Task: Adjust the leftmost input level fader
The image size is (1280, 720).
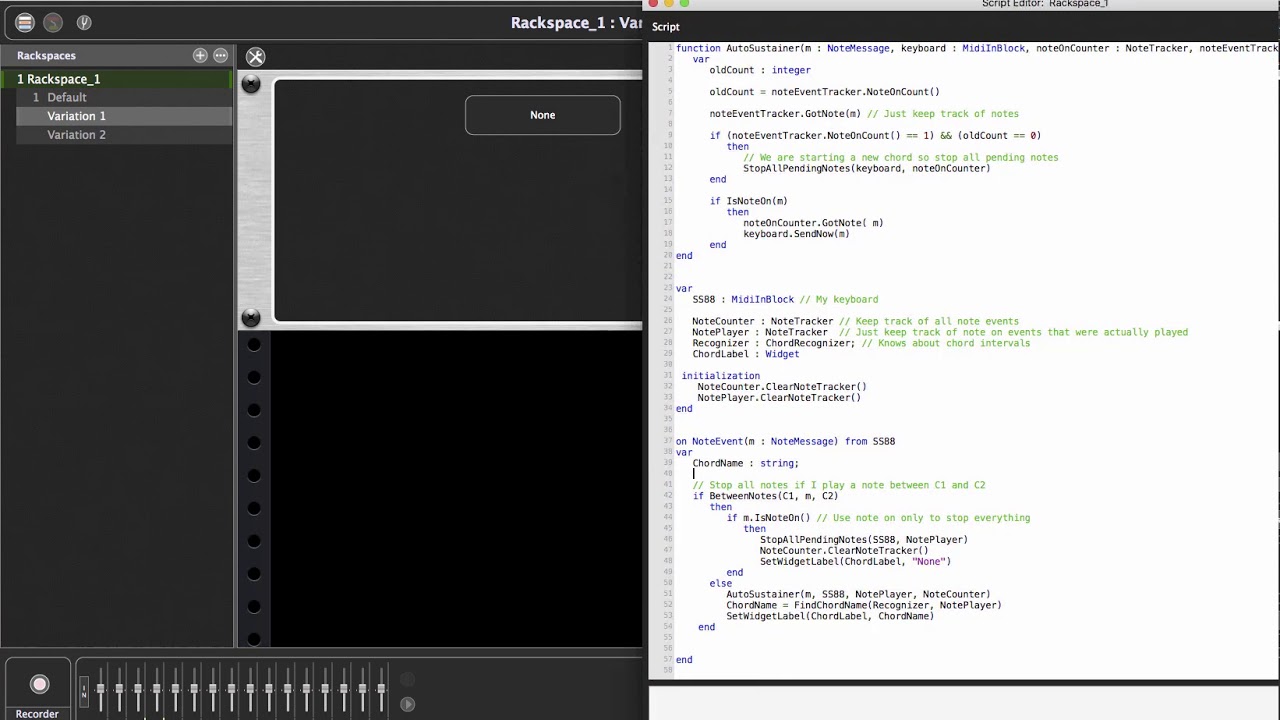Action: pos(100,688)
